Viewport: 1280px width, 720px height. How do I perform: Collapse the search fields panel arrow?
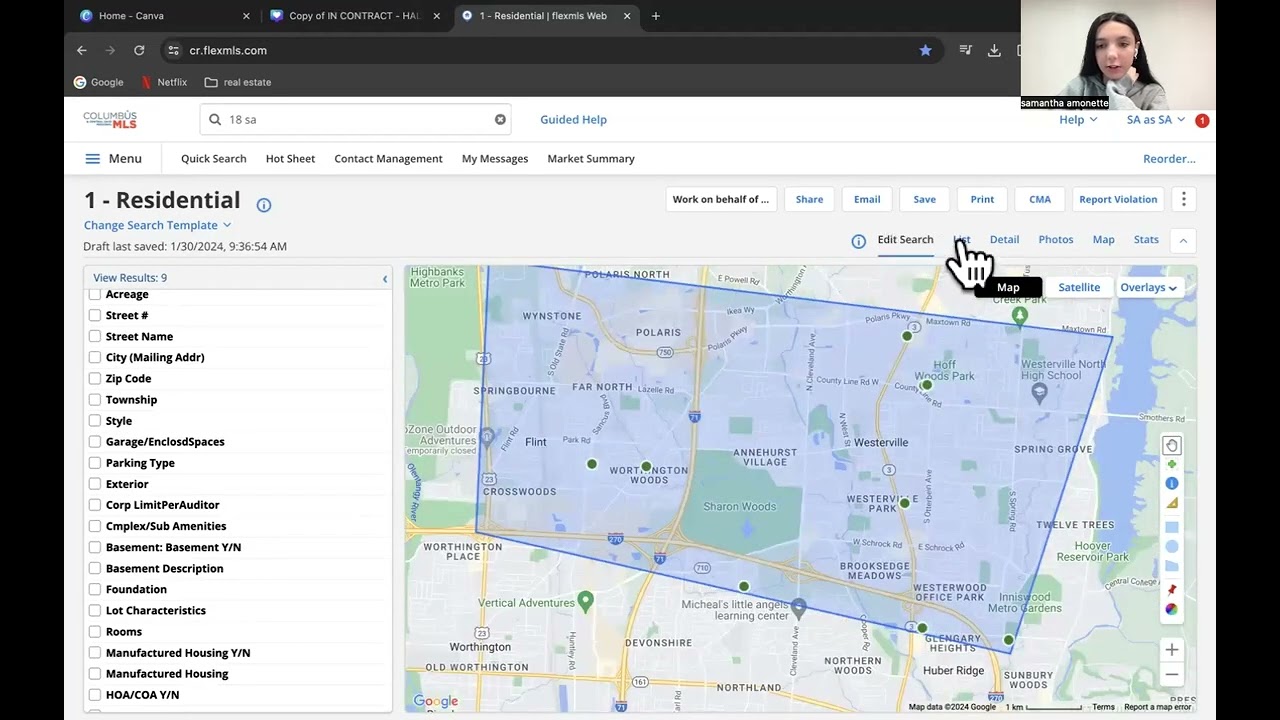385,279
